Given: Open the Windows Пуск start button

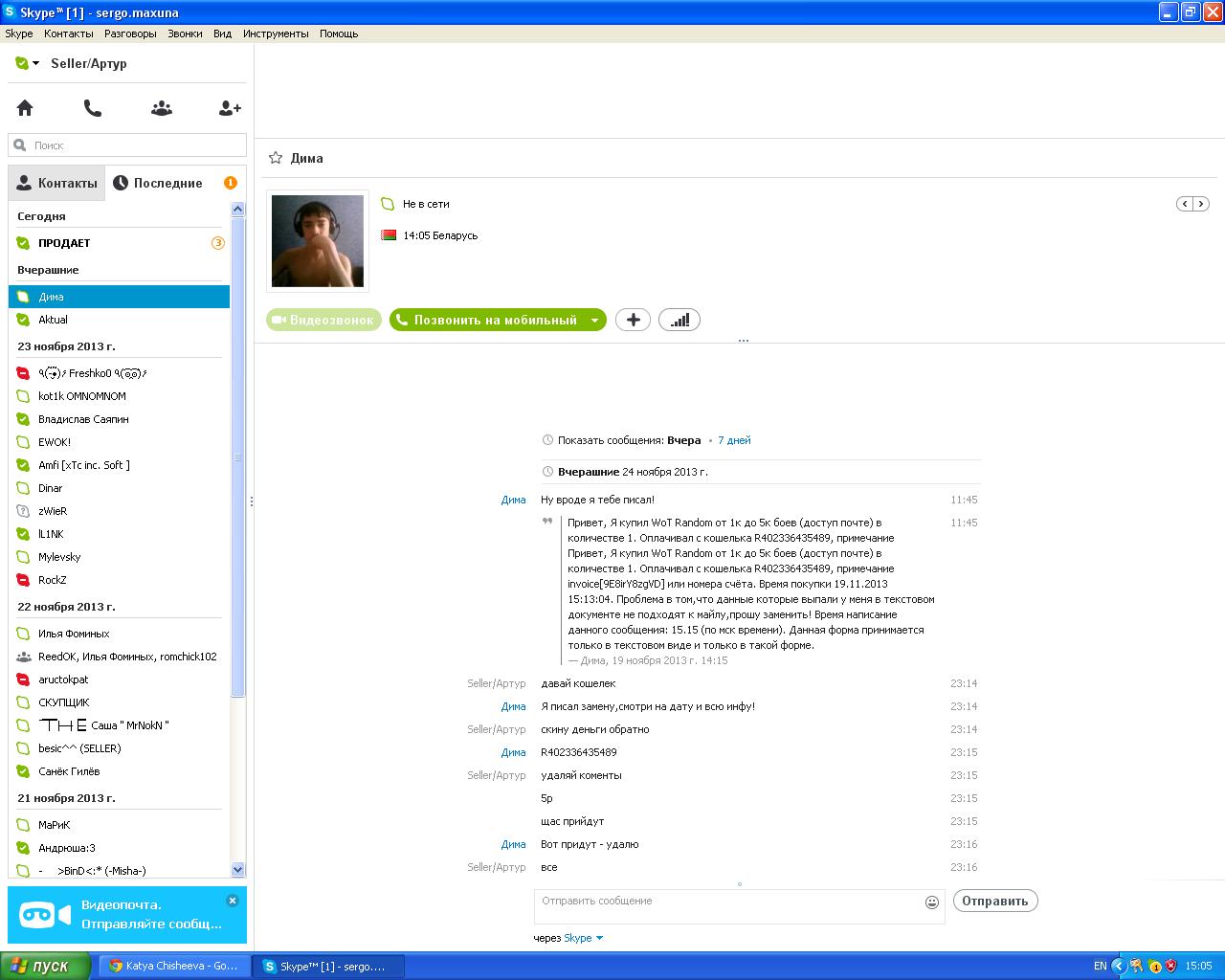Looking at the screenshot, I should click(45, 966).
